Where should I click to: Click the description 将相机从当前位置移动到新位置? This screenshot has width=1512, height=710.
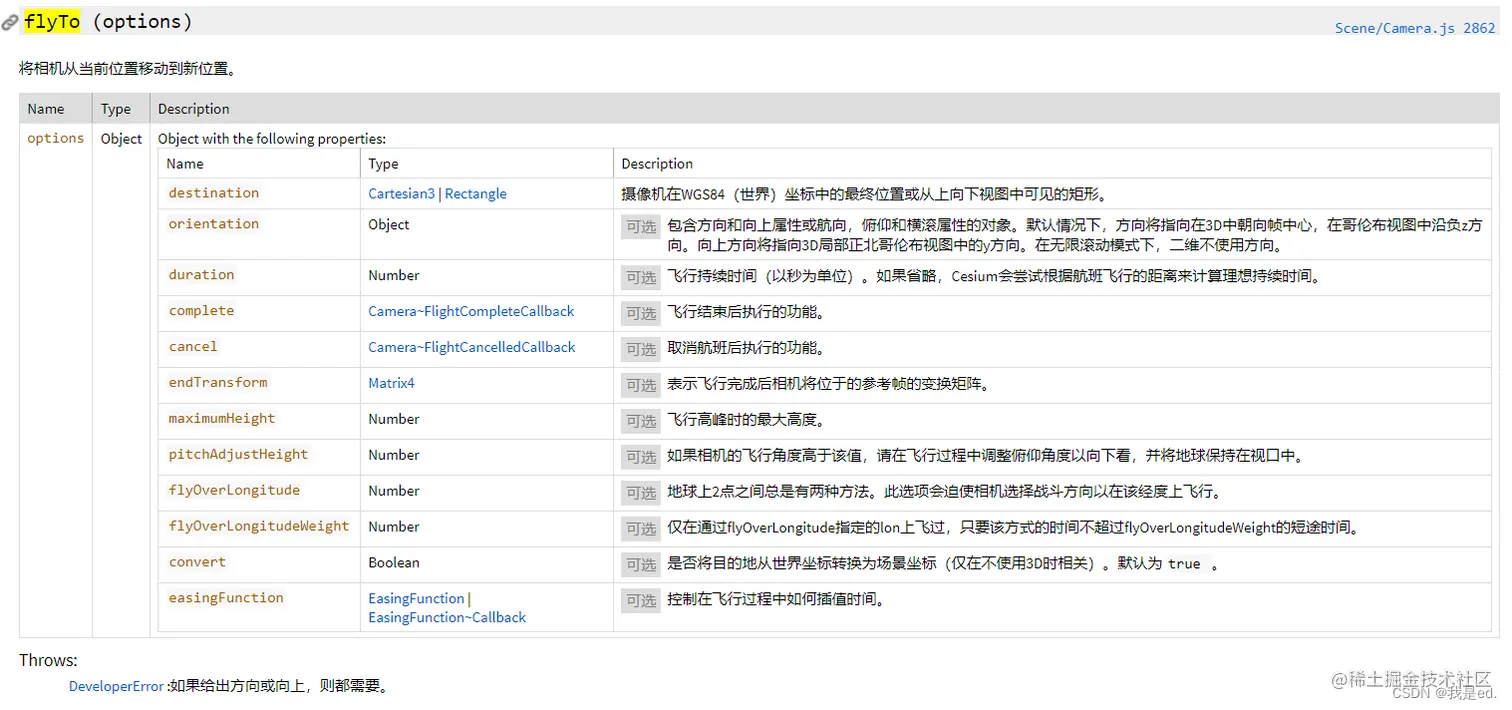click(128, 69)
